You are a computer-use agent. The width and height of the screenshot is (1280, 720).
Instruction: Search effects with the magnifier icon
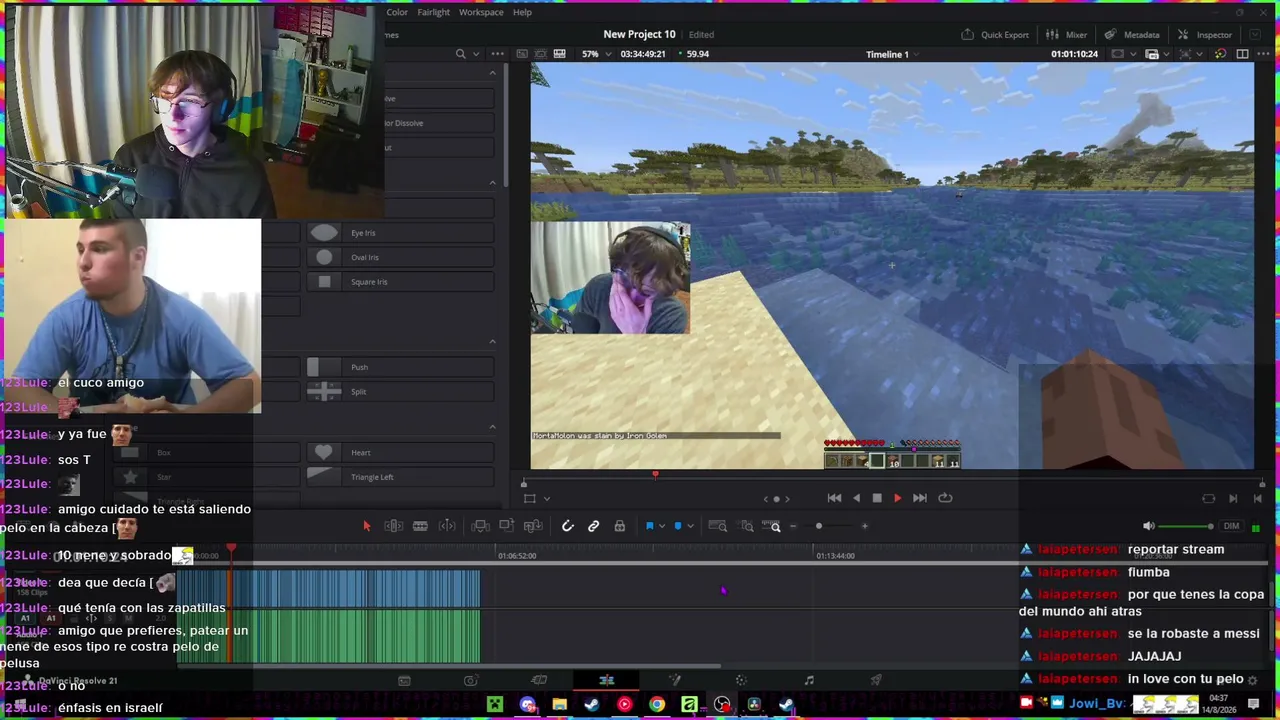click(x=460, y=54)
